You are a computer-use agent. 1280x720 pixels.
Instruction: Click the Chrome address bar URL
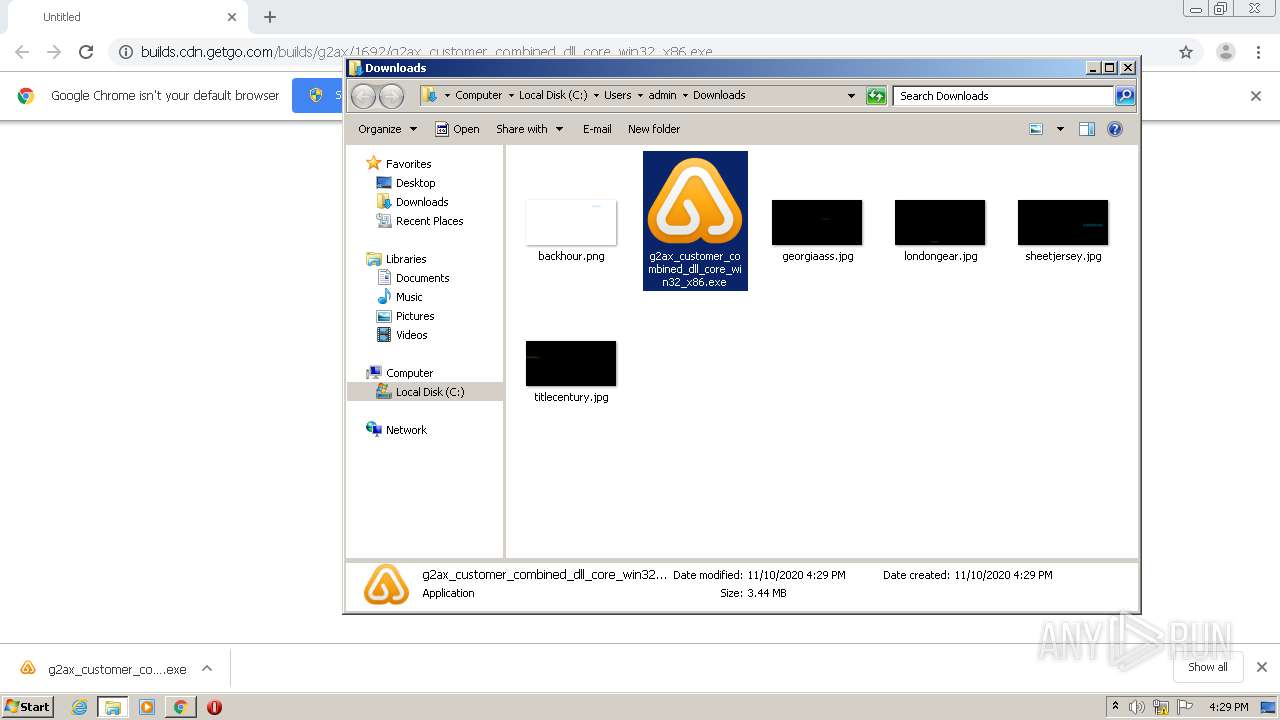426,52
